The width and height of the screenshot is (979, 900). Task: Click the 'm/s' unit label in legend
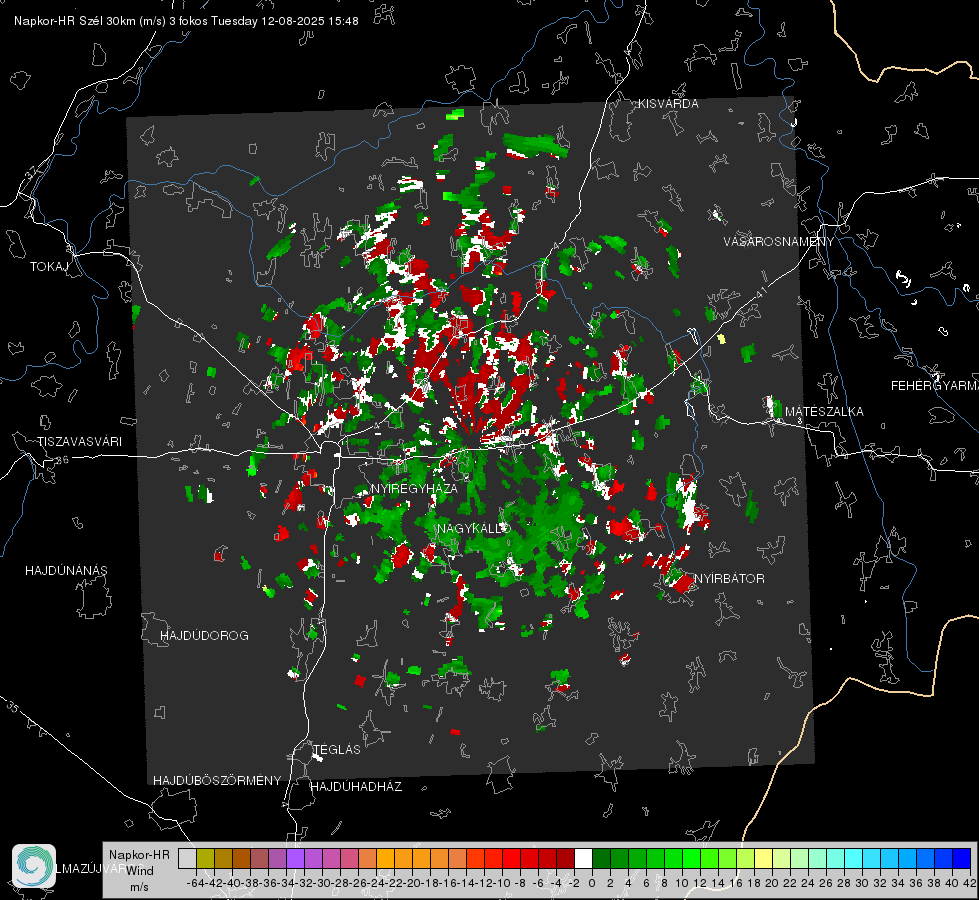point(139,887)
